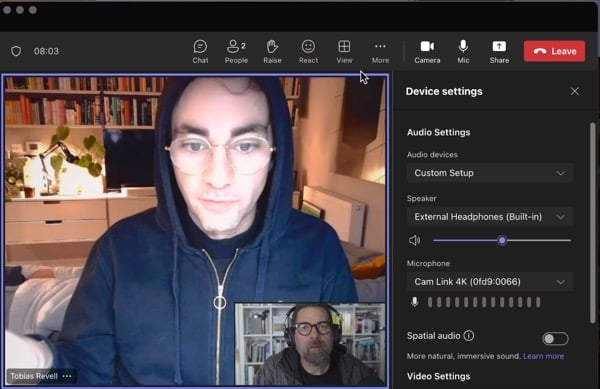Open the React emoji menu
Viewport: 600px width, 389px height.
pyautogui.click(x=308, y=51)
